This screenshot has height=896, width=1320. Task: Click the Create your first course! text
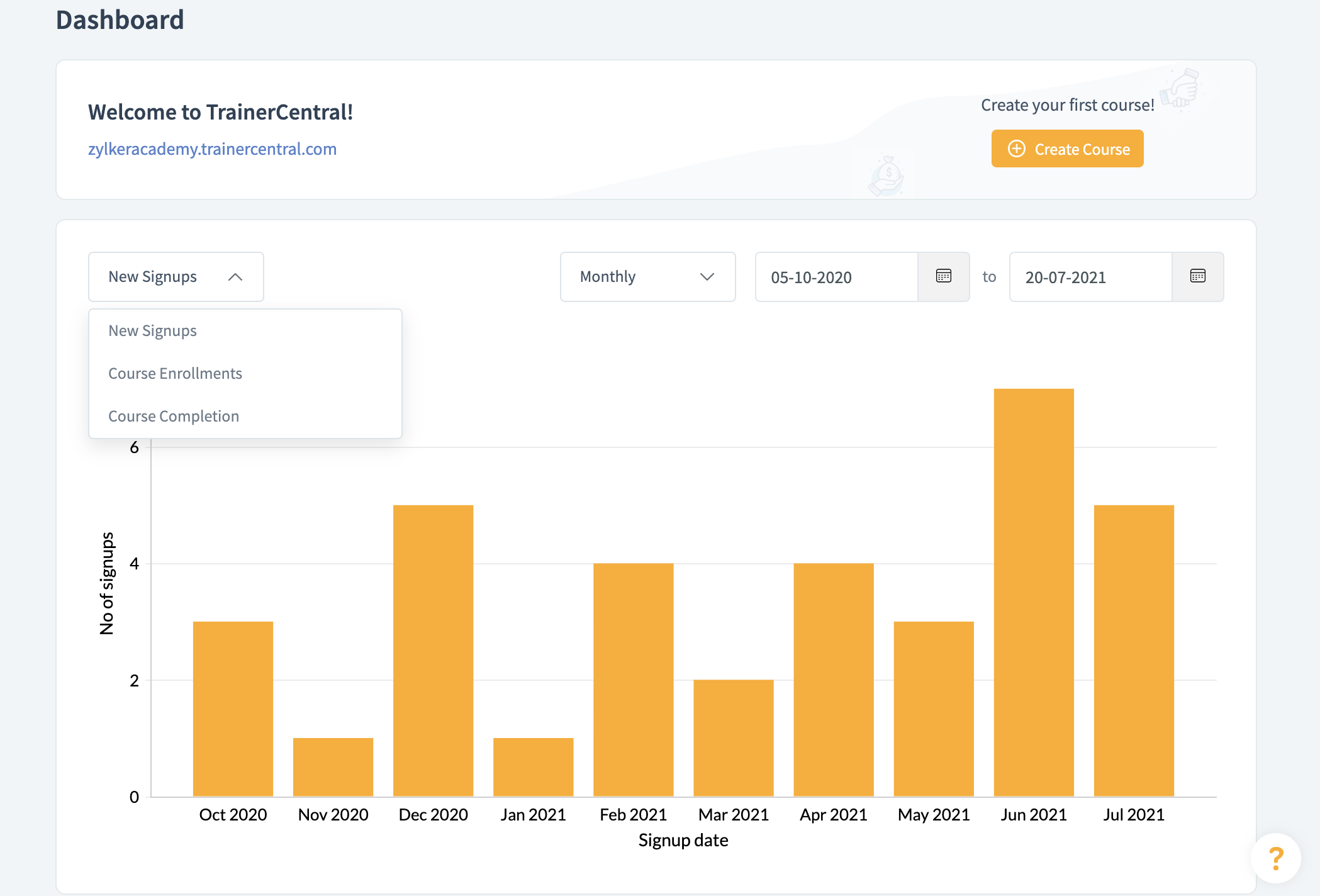[1067, 105]
